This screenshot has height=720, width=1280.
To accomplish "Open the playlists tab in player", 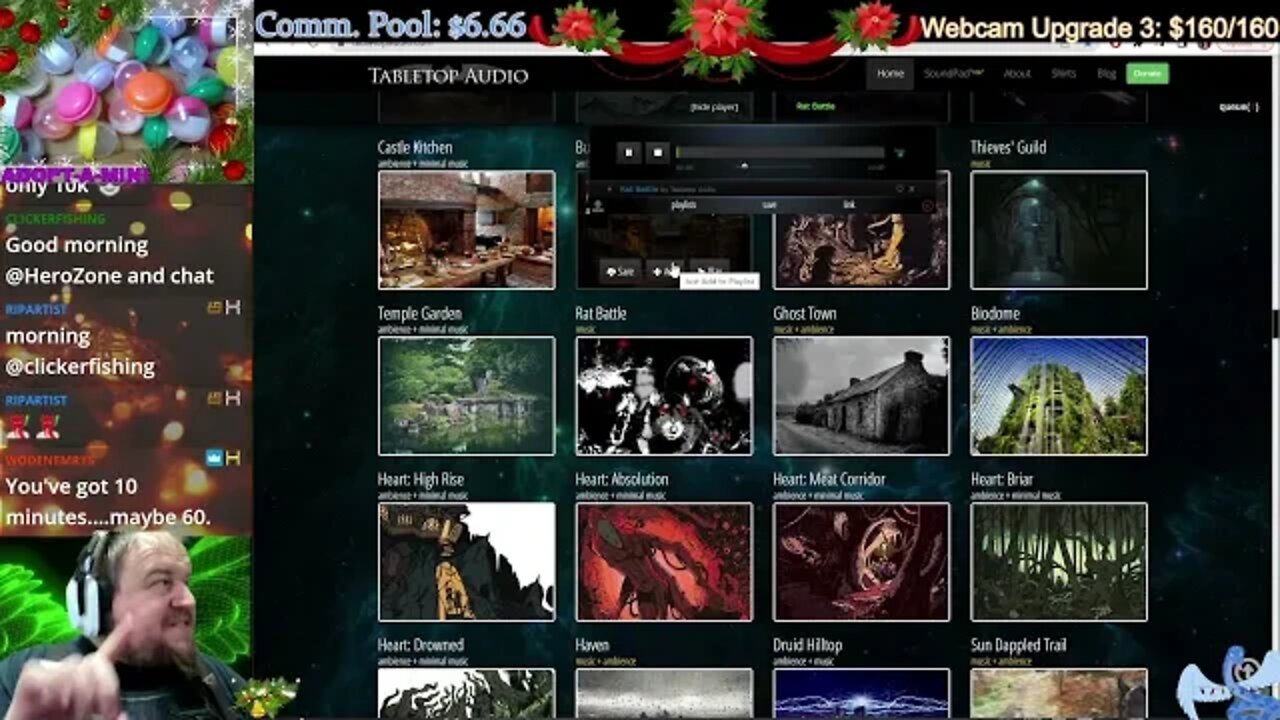I will pyautogui.click(x=684, y=205).
